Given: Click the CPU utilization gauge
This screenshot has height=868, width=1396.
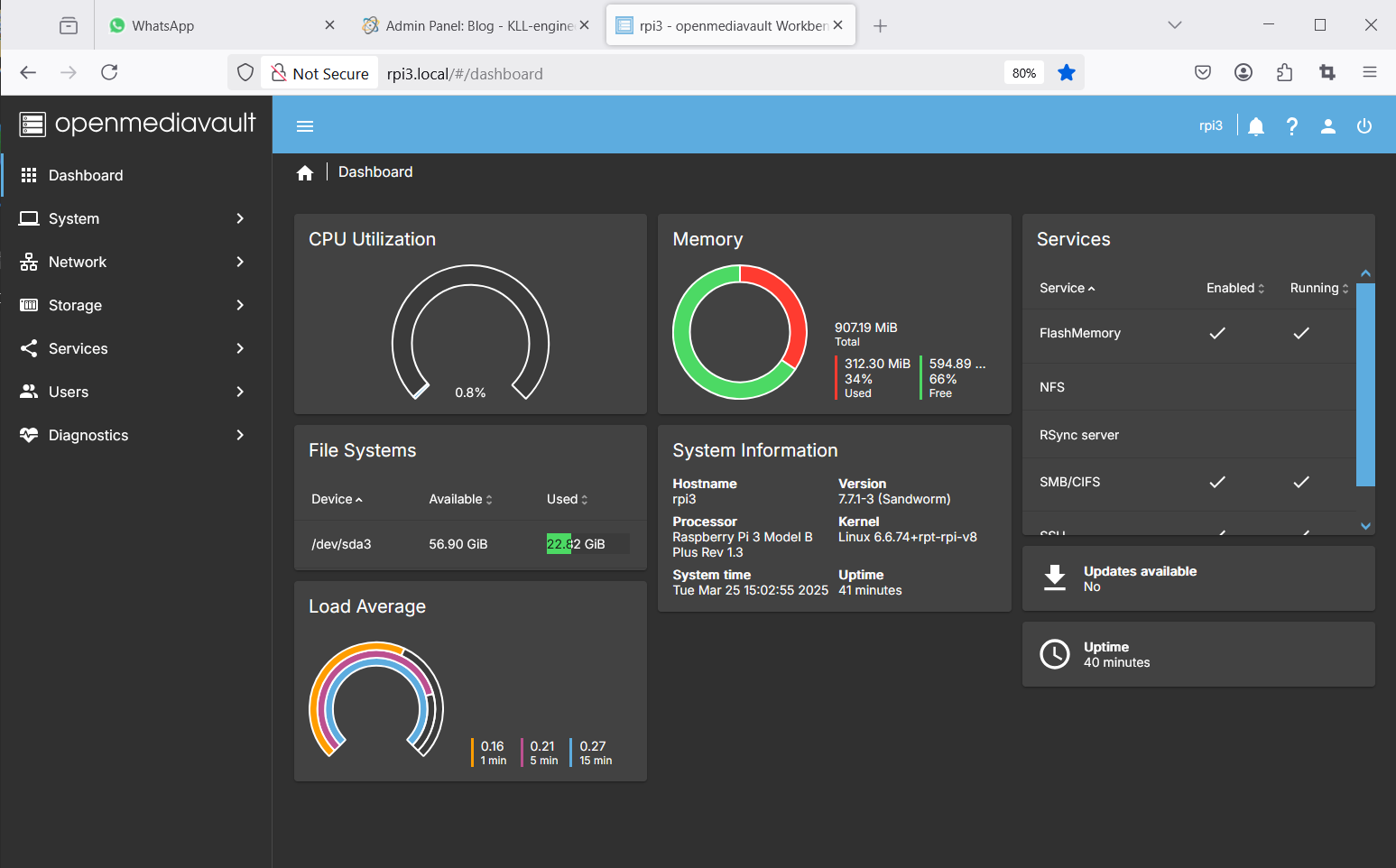Looking at the screenshot, I should tap(470, 334).
